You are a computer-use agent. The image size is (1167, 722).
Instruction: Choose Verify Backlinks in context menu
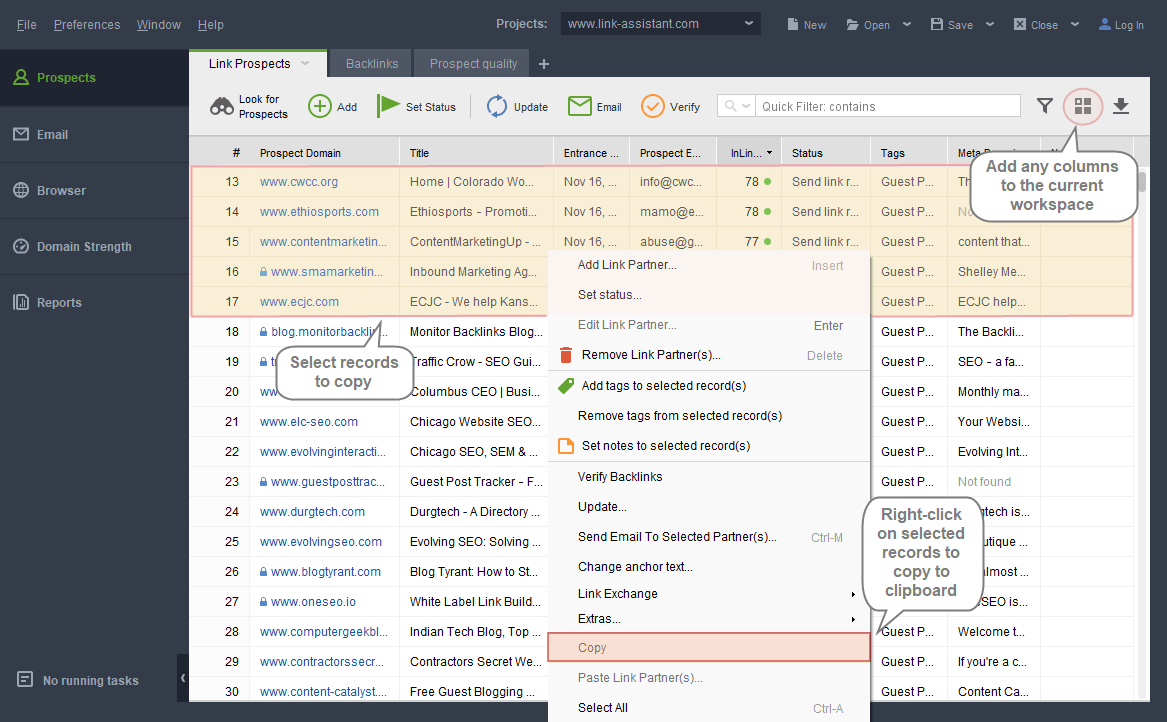(709, 476)
